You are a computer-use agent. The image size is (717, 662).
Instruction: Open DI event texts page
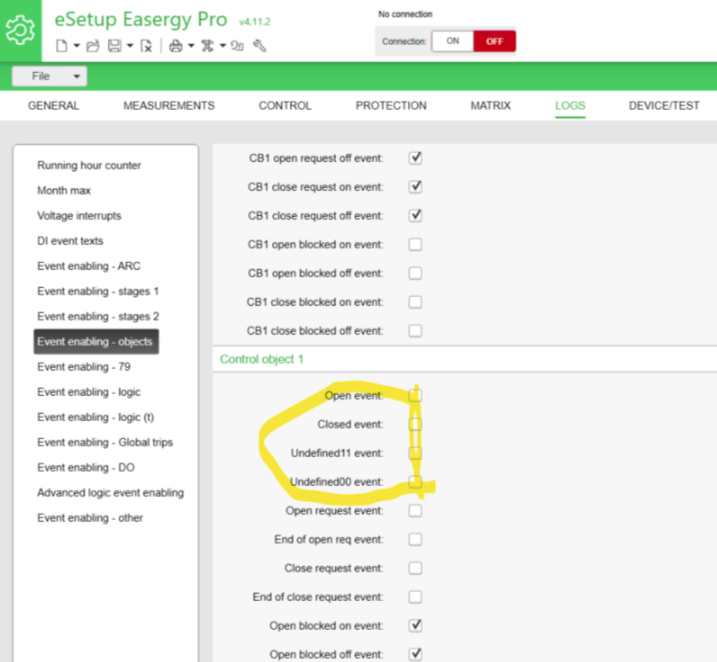(x=70, y=240)
